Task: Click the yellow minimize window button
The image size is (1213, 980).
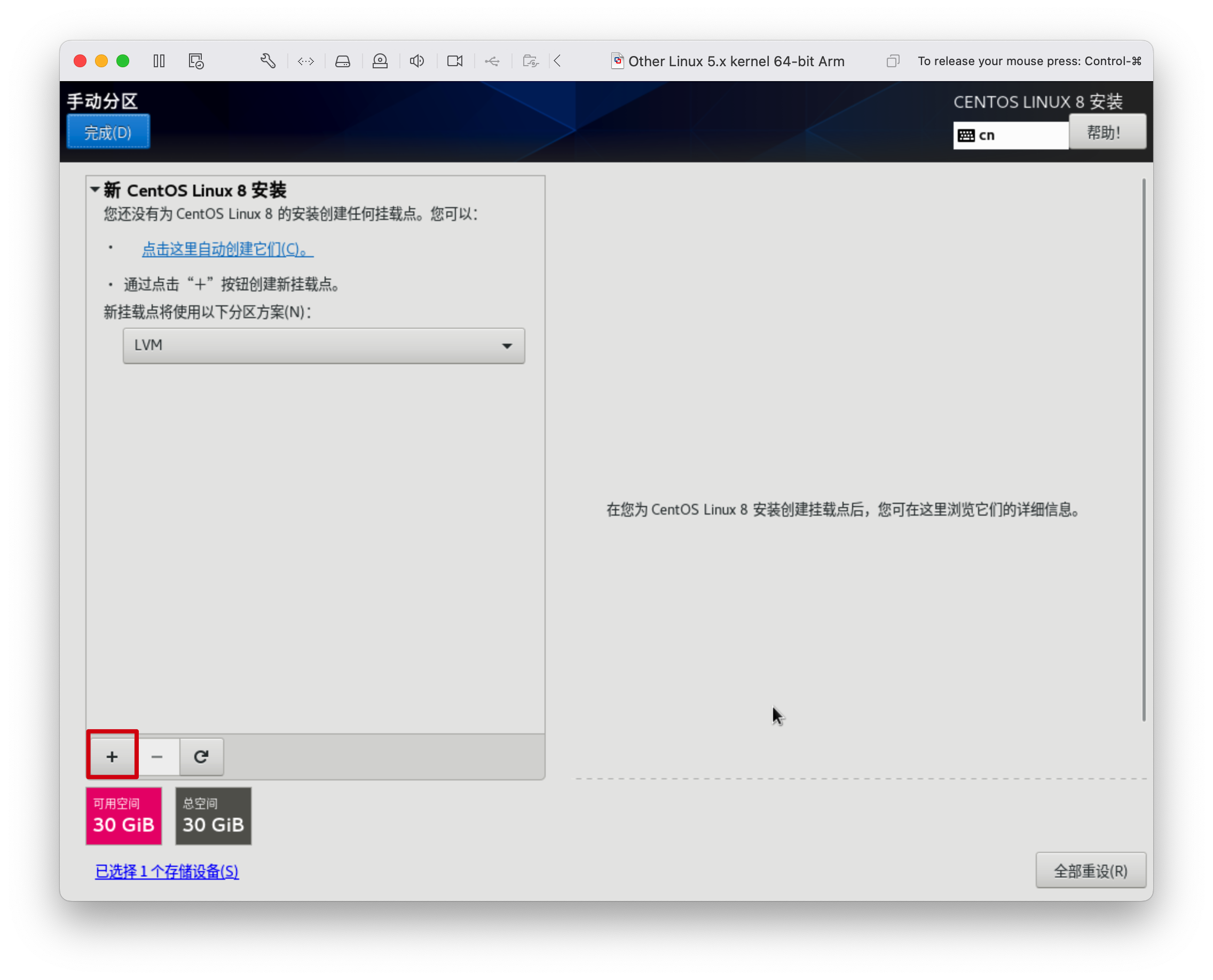Action: click(x=101, y=61)
